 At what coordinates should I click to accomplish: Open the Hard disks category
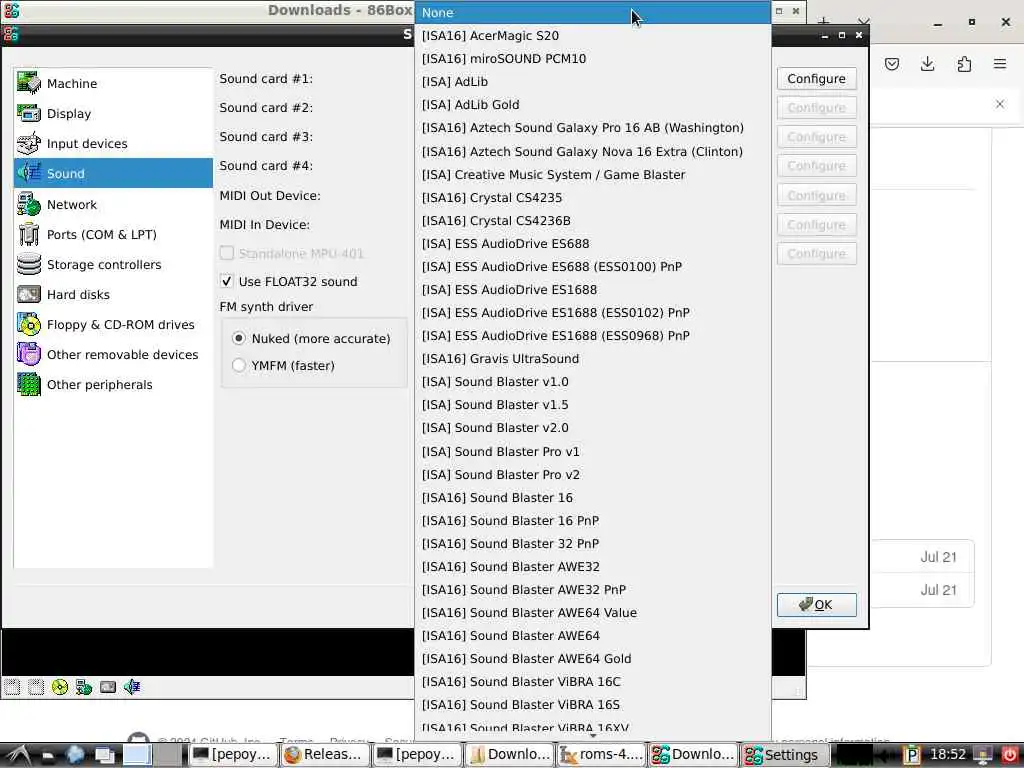[x=113, y=295]
